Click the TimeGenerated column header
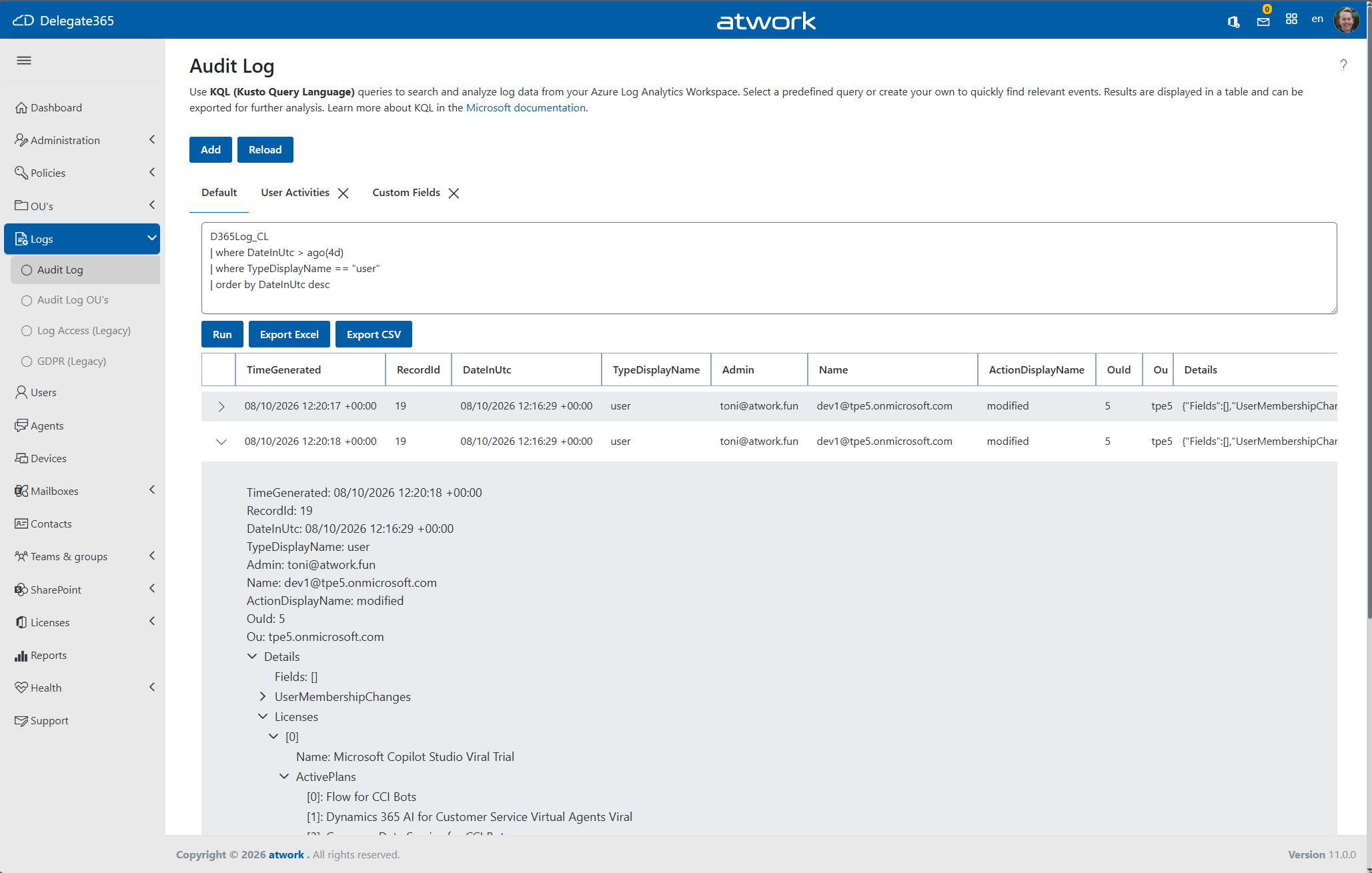The height and width of the screenshot is (873, 1372). pyautogui.click(x=310, y=369)
